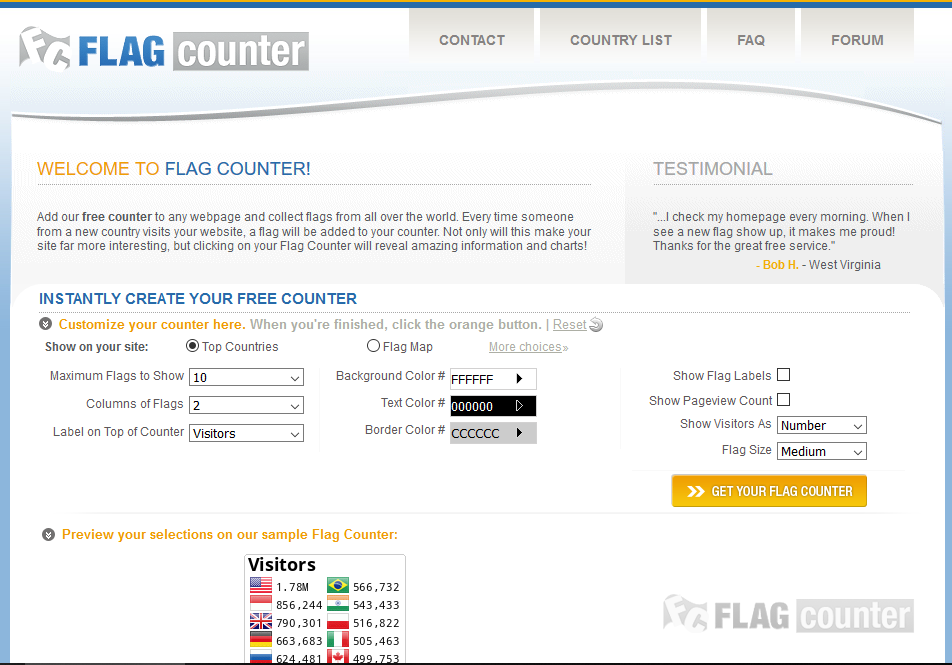Screen dimensions: 952x665
Task: Click the Flag Counter logo in header
Action: pos(164,49)
